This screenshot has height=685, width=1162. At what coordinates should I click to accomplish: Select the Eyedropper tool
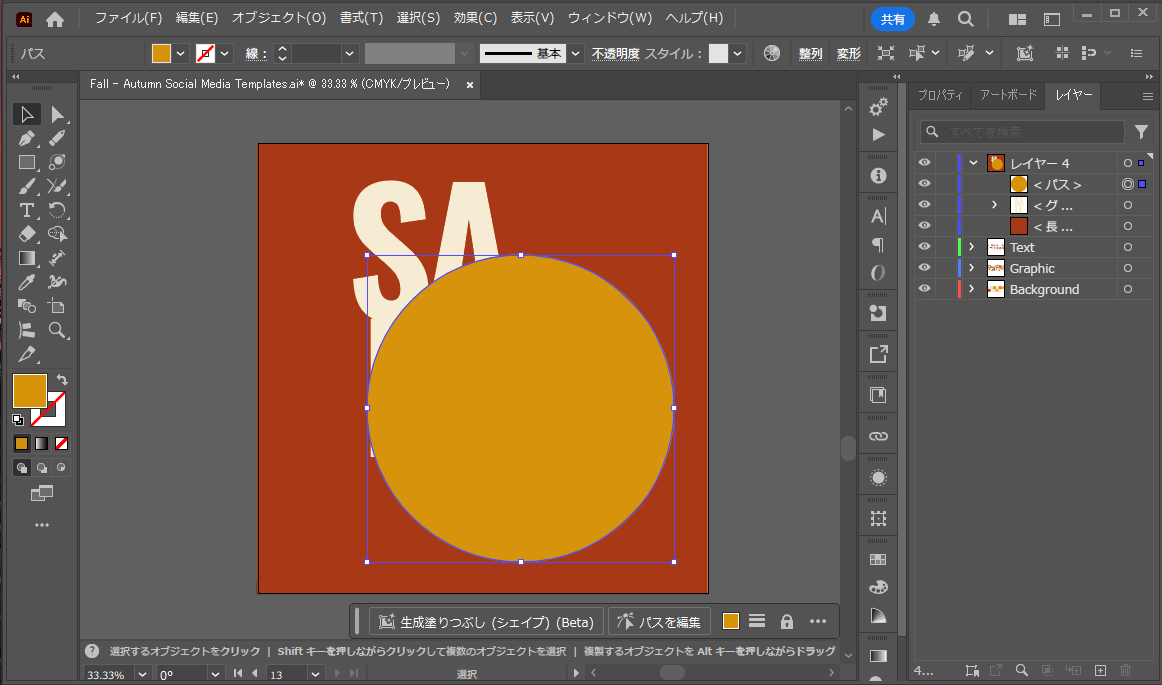pos(27,282)
